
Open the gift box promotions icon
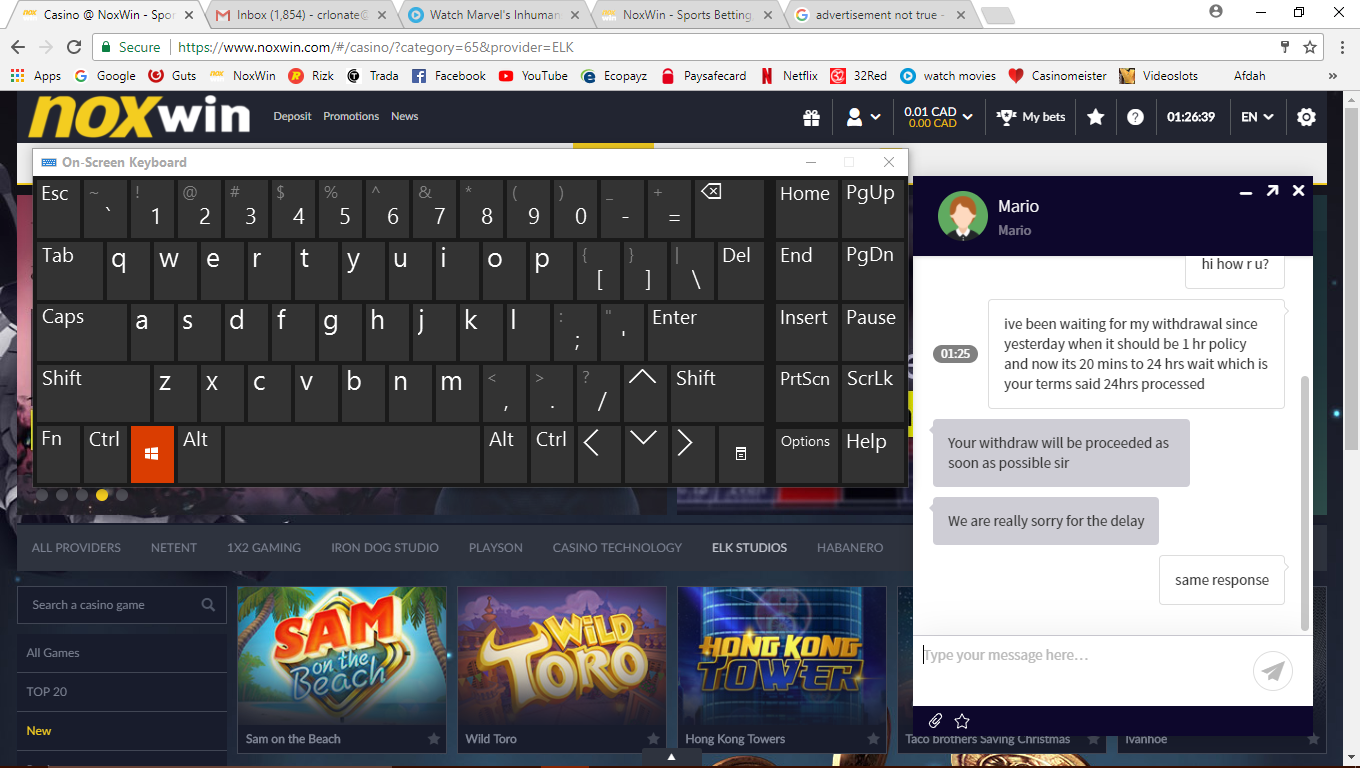coord(811,117)
